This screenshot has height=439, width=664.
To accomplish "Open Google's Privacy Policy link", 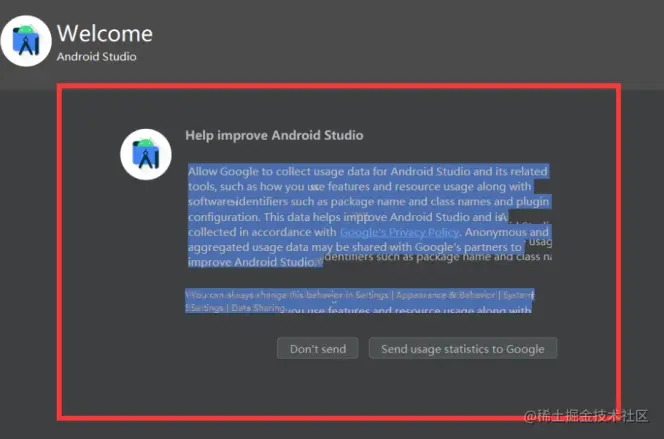I will [399, 232].
